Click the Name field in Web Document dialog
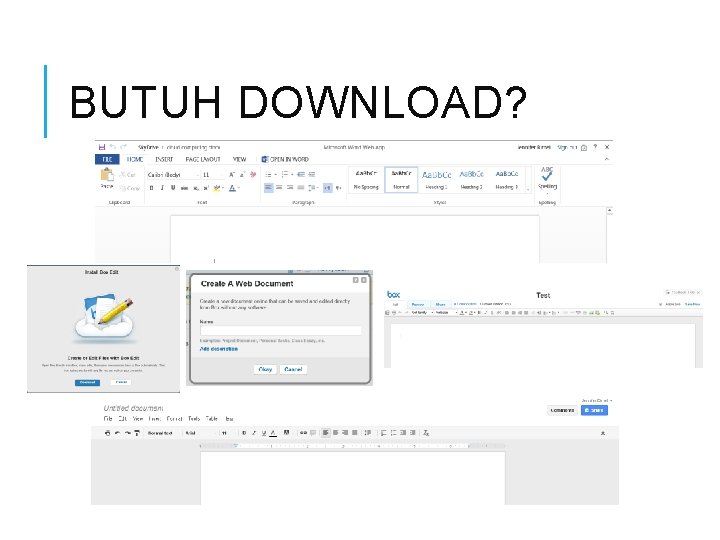 click(281, 330)
